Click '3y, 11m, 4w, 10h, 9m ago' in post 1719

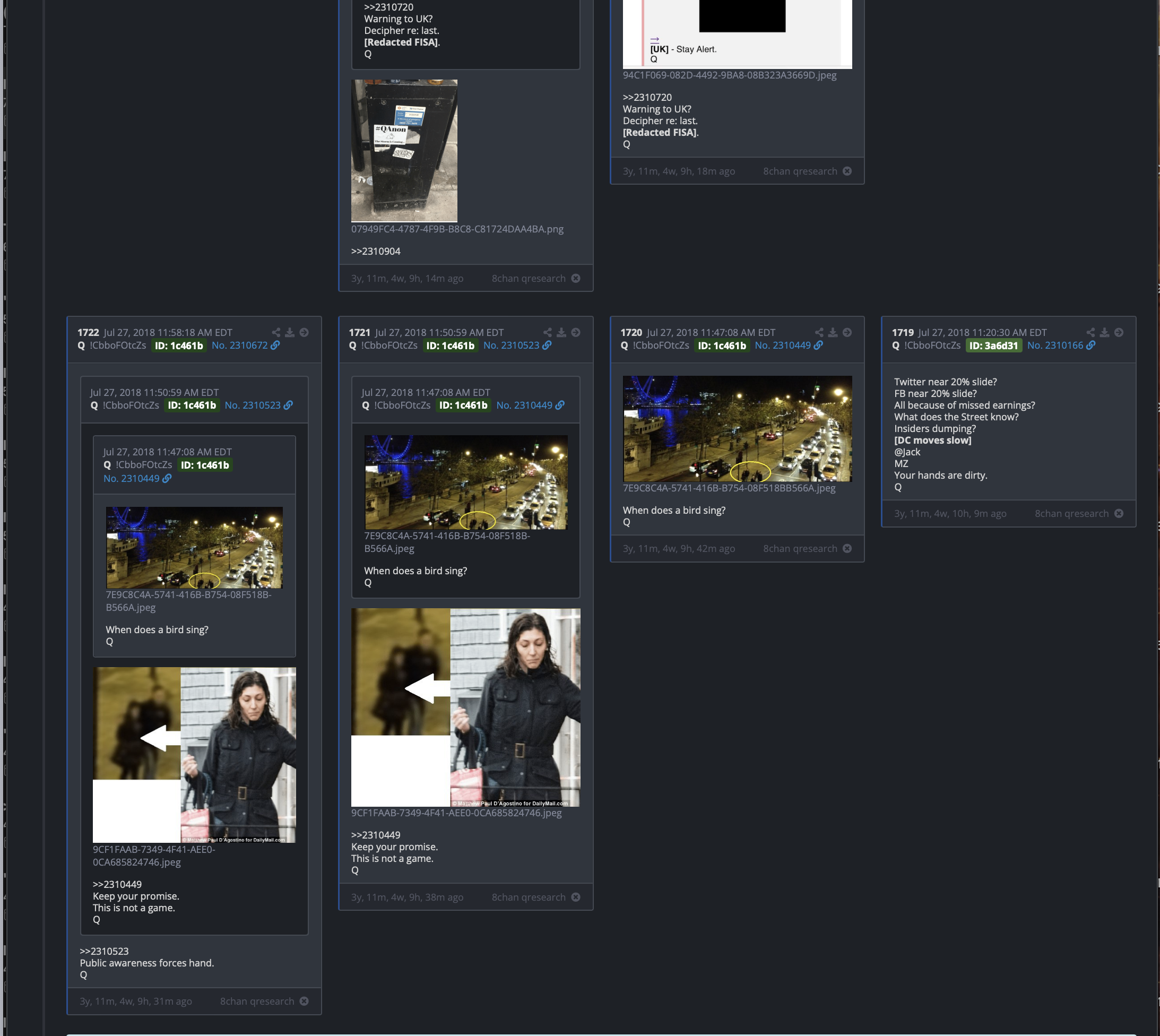[950, 513]
